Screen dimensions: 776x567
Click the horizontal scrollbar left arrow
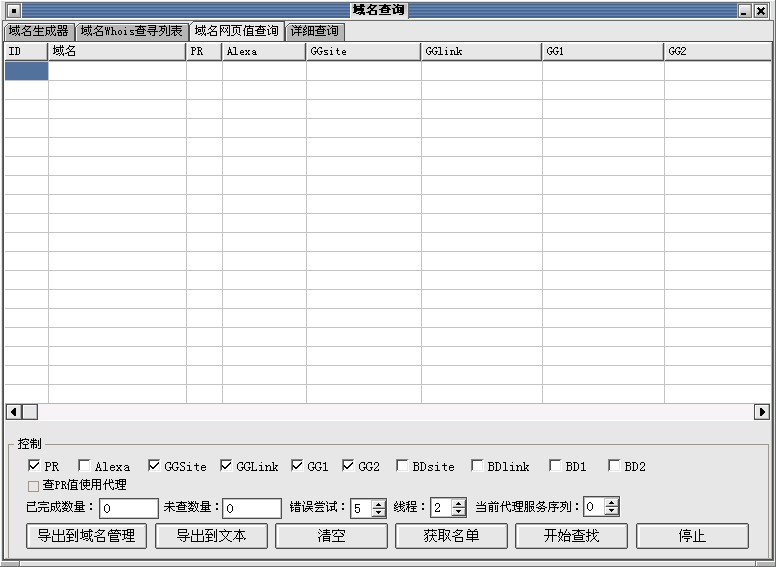coord(13,412)
